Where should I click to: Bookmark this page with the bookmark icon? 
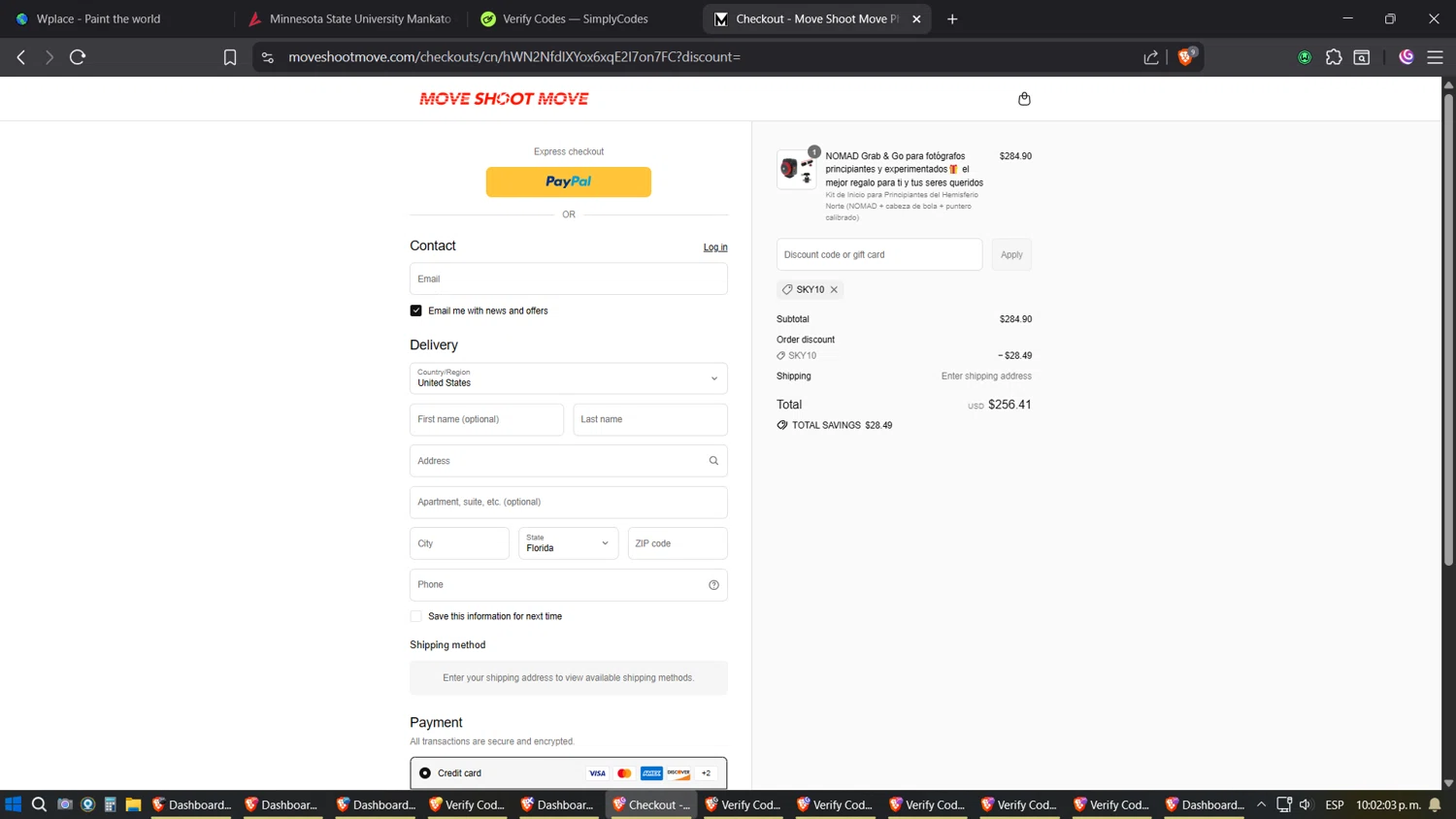(230, 57)
